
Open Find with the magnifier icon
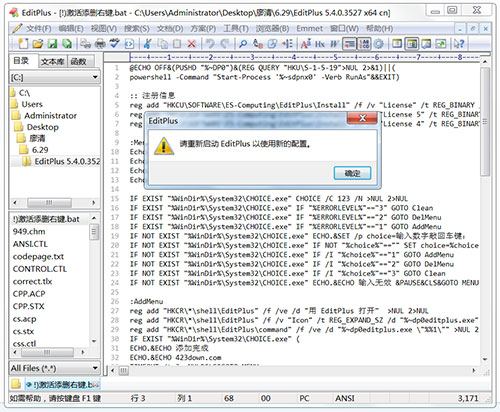[x=243, y=44]
